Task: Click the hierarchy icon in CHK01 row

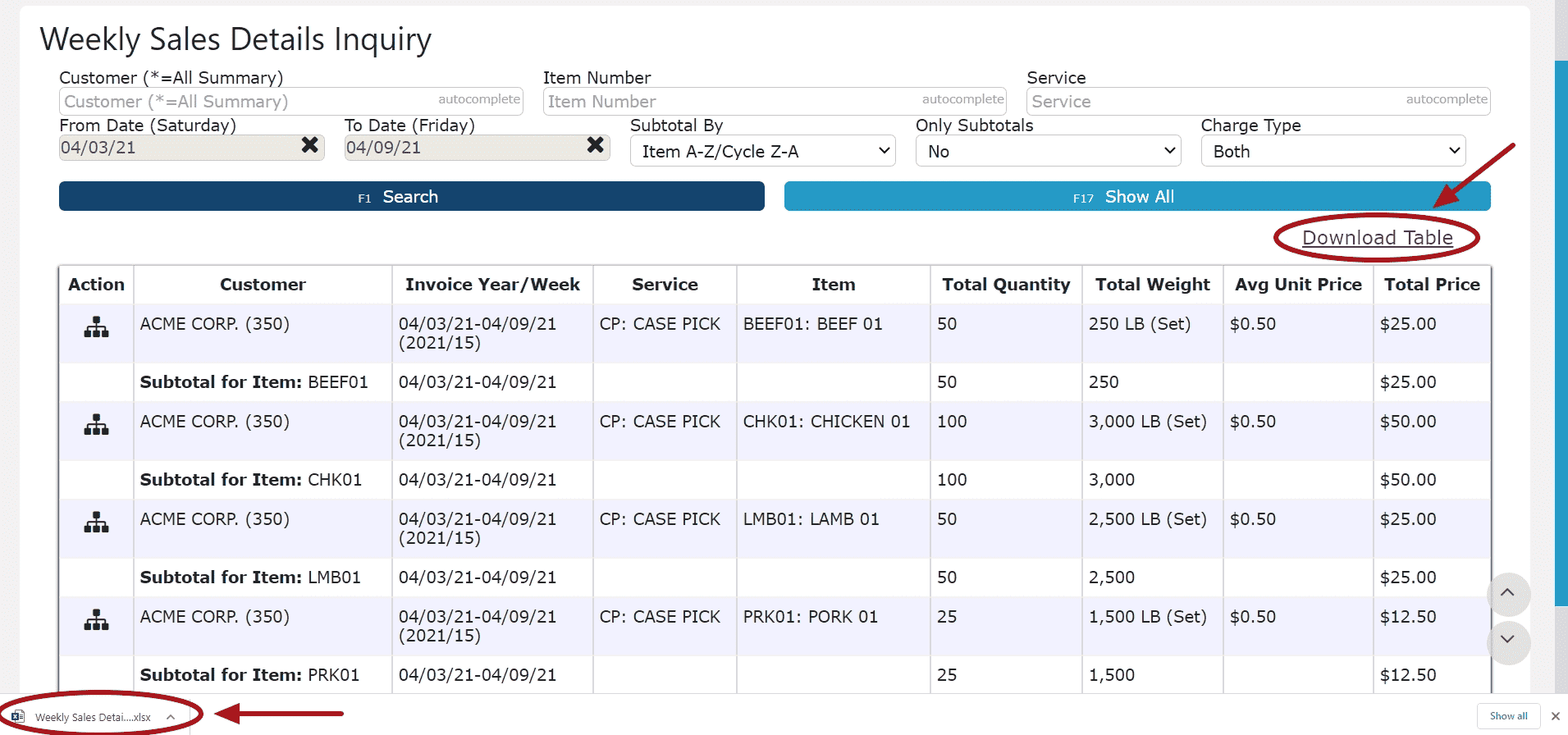Action: coord(96,425)
